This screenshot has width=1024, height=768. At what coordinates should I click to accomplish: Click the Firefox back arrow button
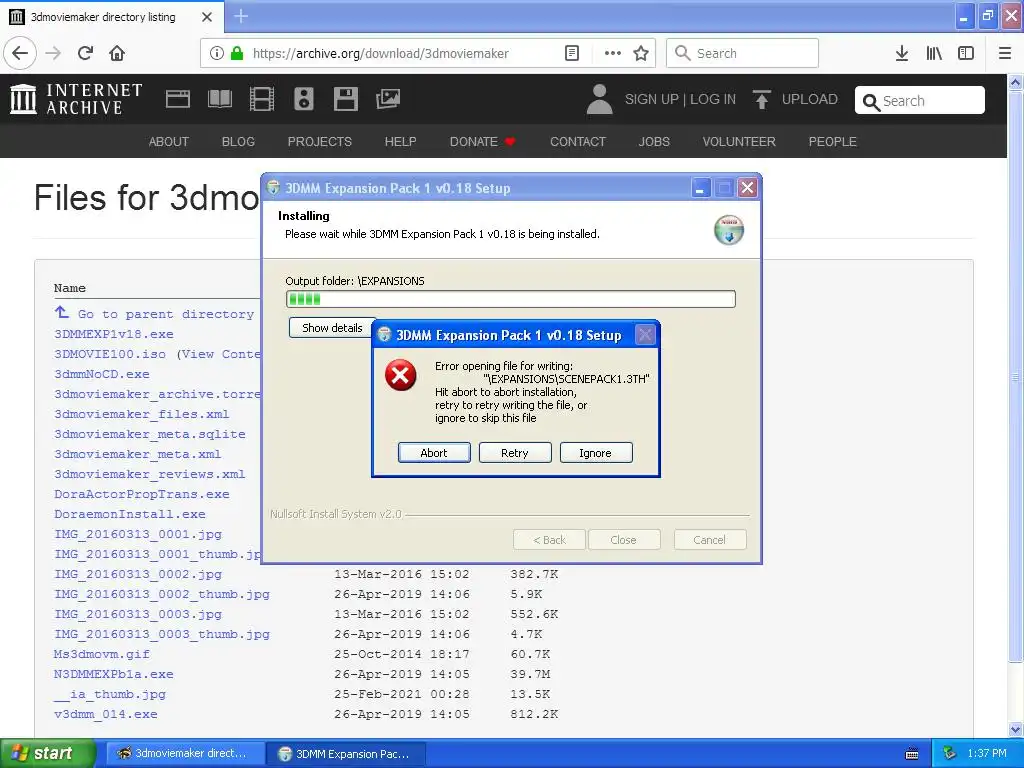tap(20, 53)
